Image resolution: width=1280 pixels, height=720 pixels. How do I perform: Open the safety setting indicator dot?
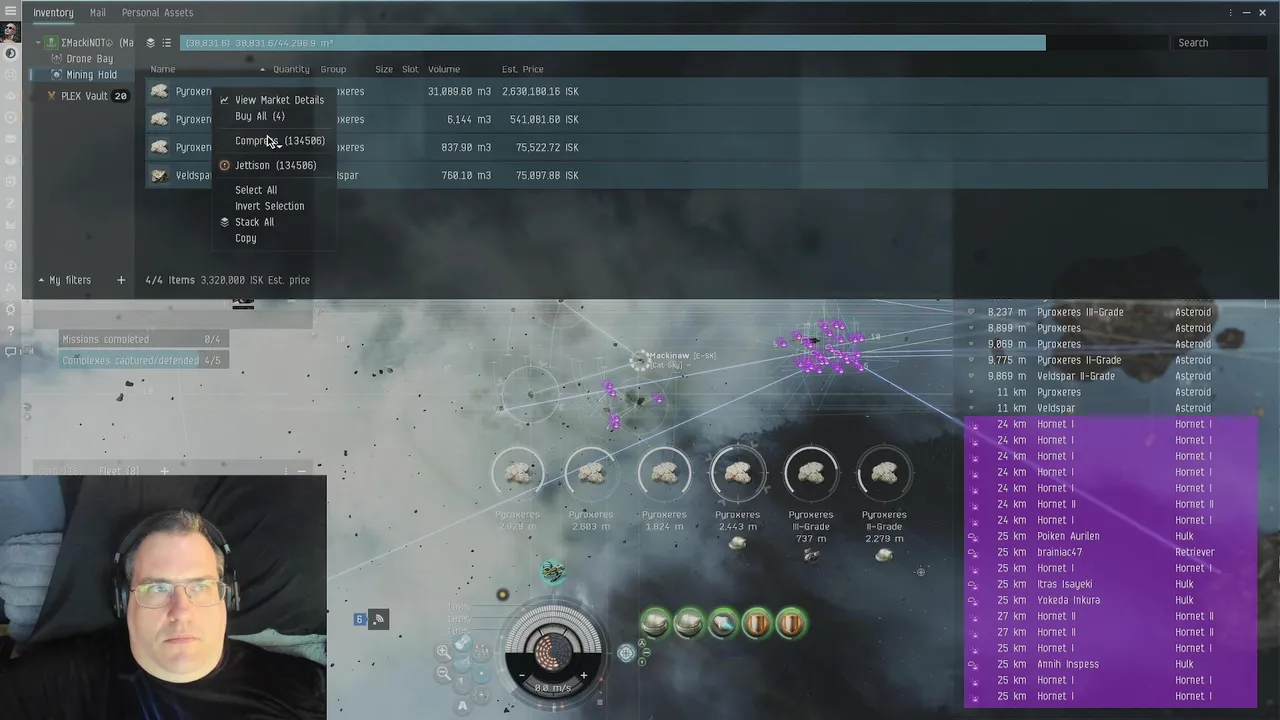503,594
